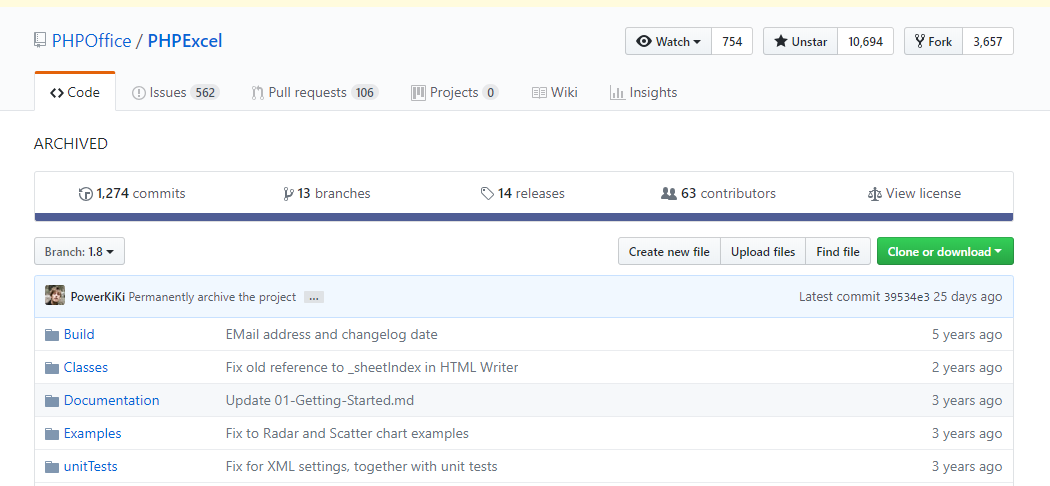This screenshot has height=486, width=1050.
Task: Switch to the Projects tab
Action: click(455, 92)
